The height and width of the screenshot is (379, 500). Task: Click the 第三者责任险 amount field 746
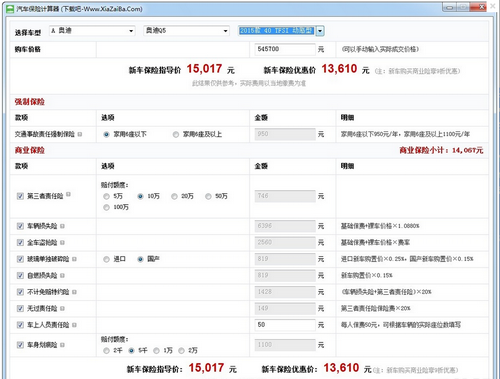(x=285, y=196)
